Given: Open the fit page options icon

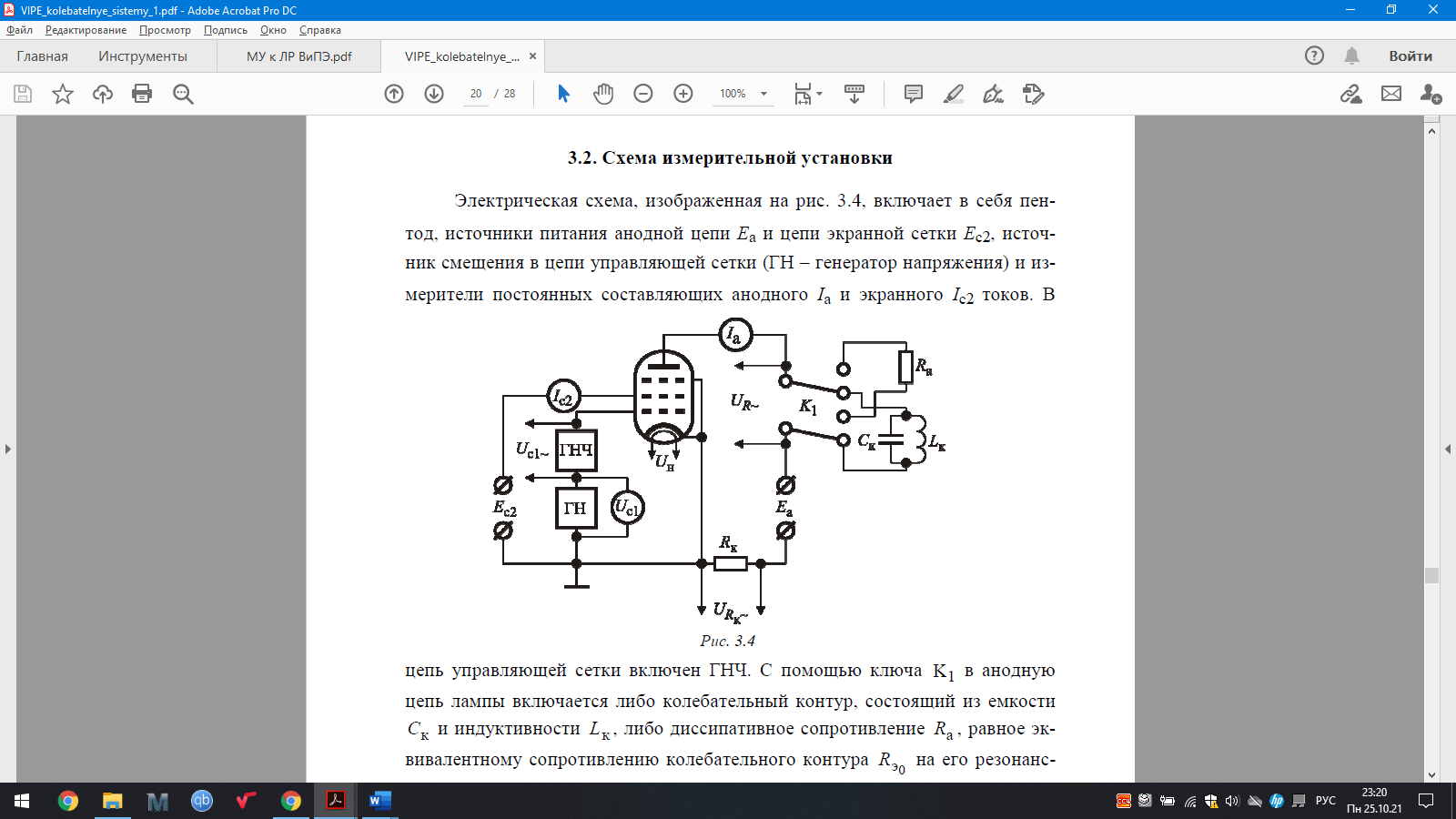Looking at the screenshot, I should point(807,94).
